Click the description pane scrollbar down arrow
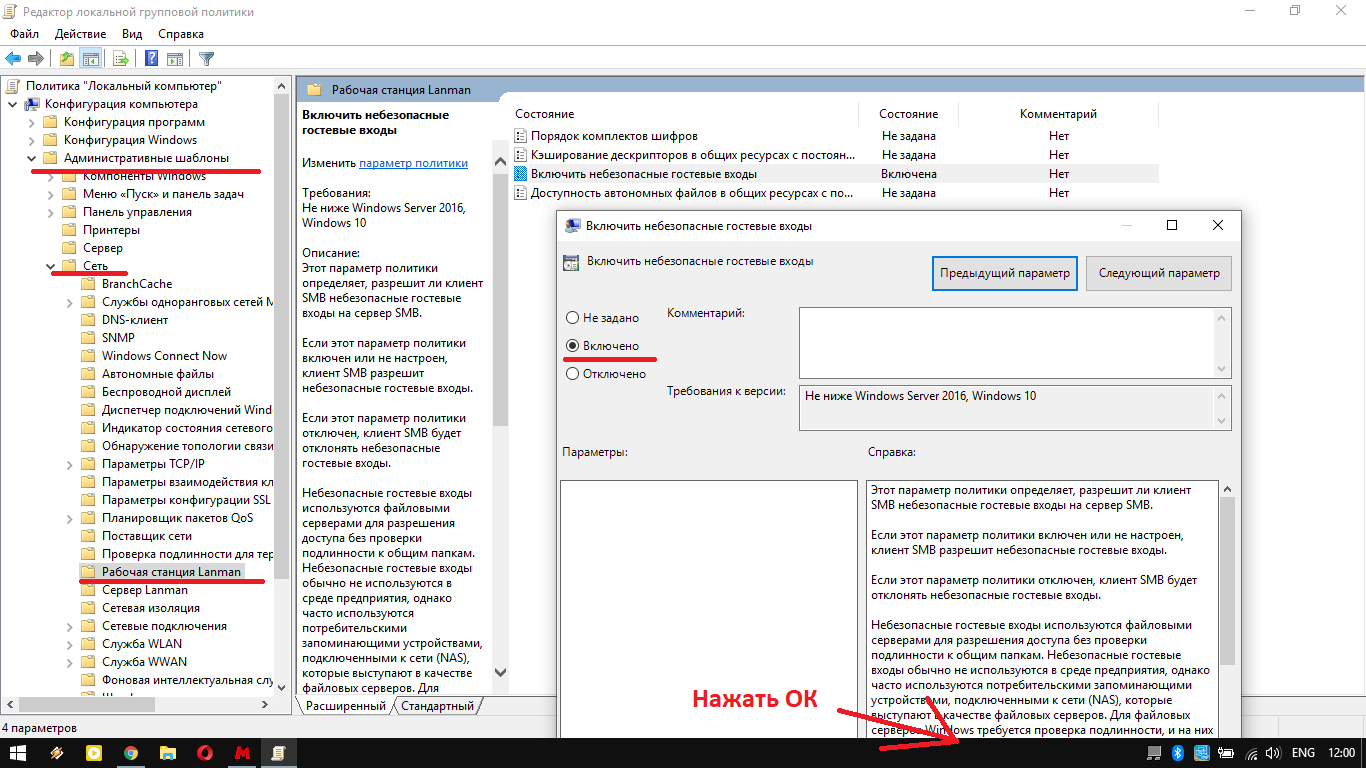Viewport: 1366px width, 768px height. pyautogui.click(x=501, y=674)
